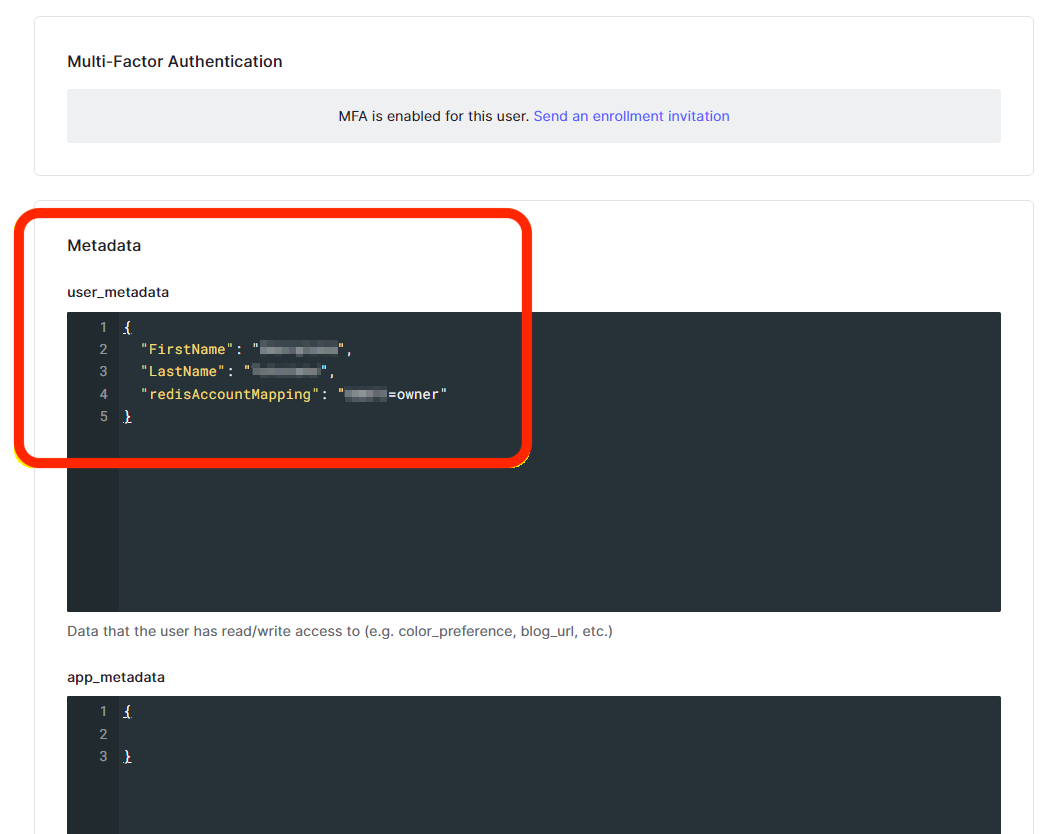Viewport: 1058px width, 834px height.
Task: Click the app_metadata section label
Action: click(116, 677)
